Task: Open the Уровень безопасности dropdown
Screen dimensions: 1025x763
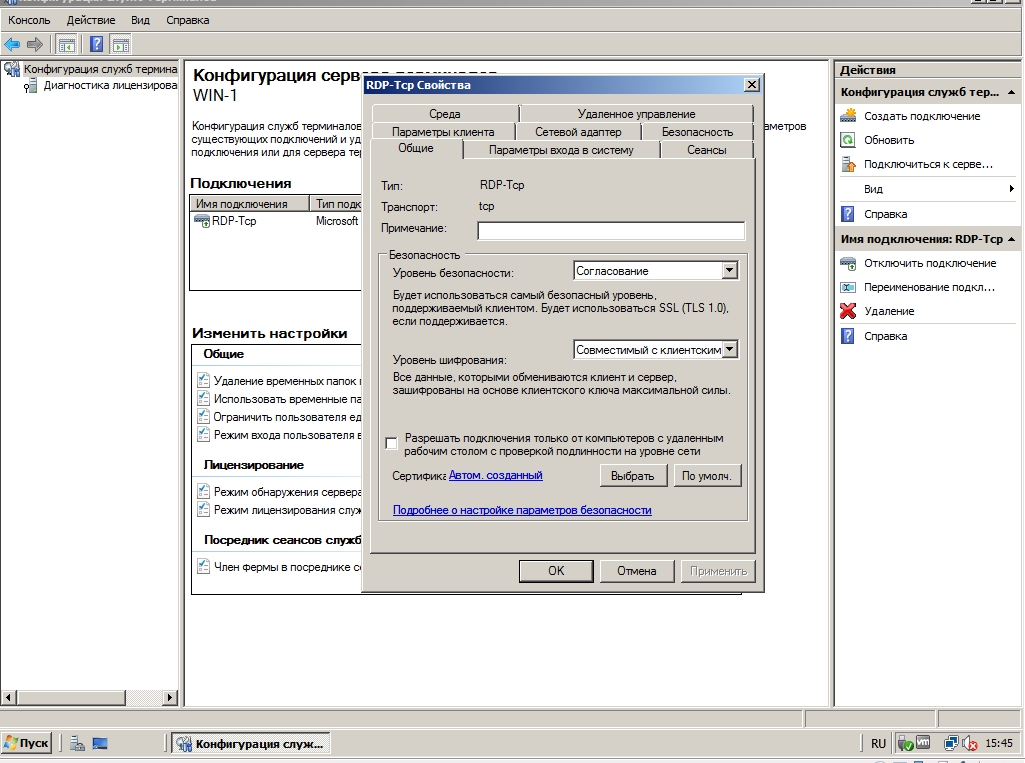Action: click(x=730, y=271)
